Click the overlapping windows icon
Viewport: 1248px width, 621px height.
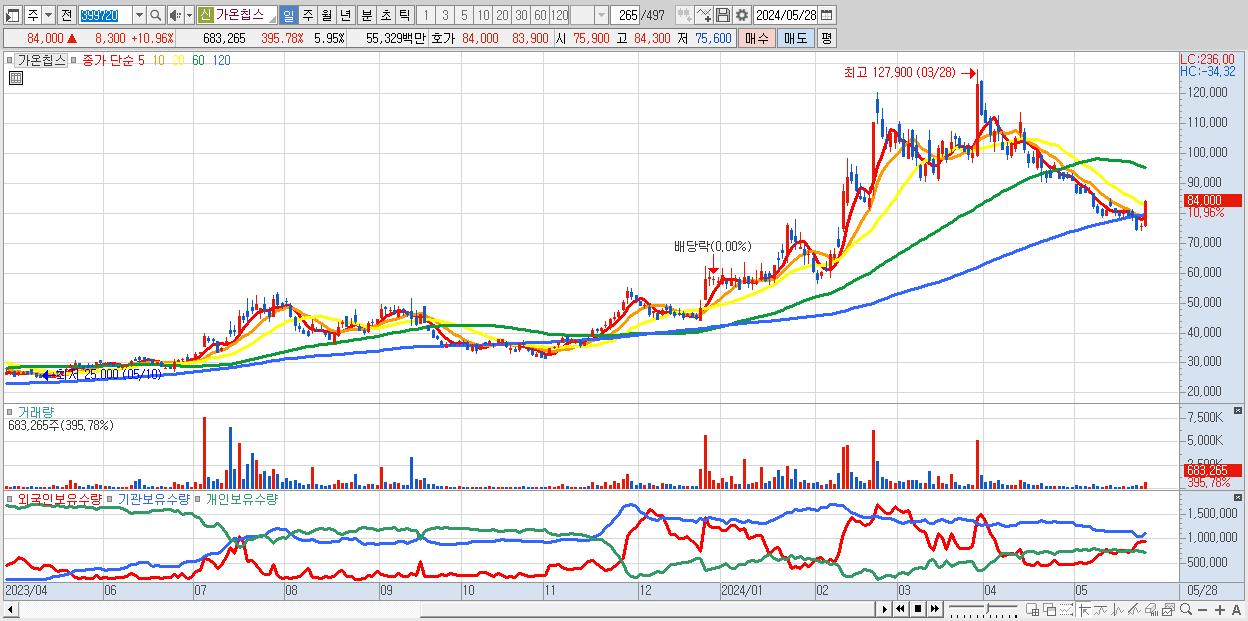[1050, 609]
